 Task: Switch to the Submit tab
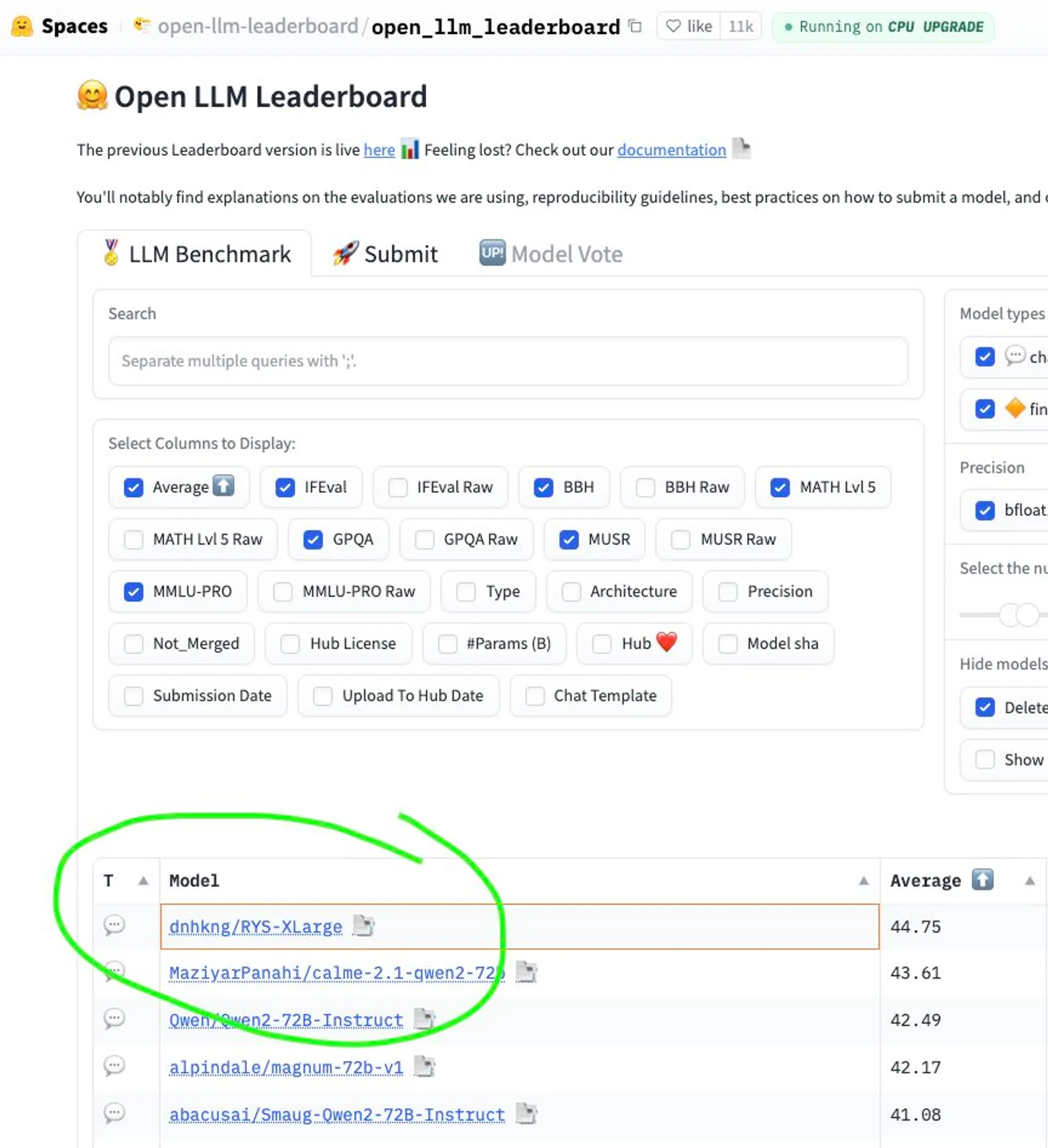[x=385, y=254]
